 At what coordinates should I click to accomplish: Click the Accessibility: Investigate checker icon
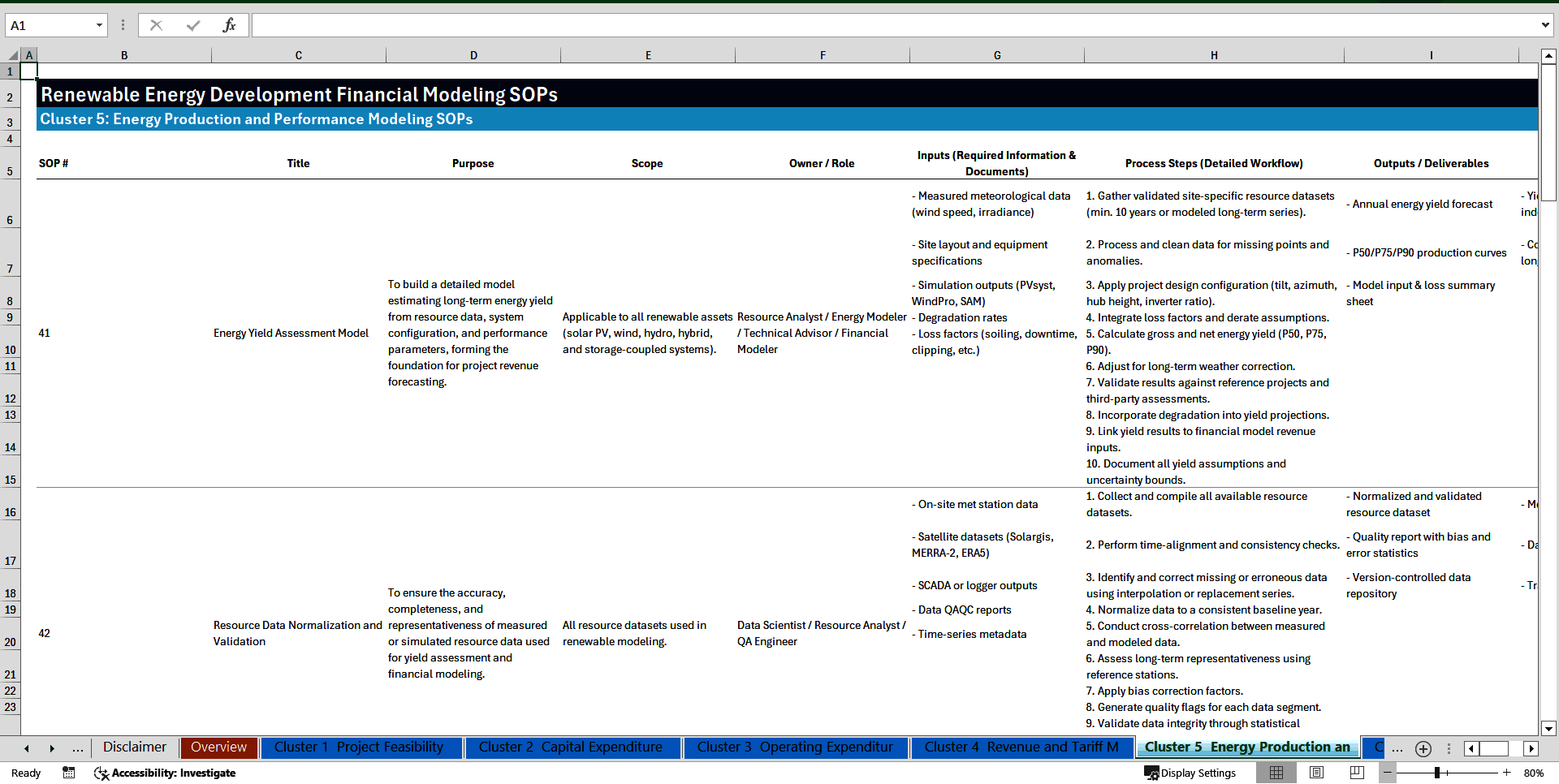click(101, 773)
